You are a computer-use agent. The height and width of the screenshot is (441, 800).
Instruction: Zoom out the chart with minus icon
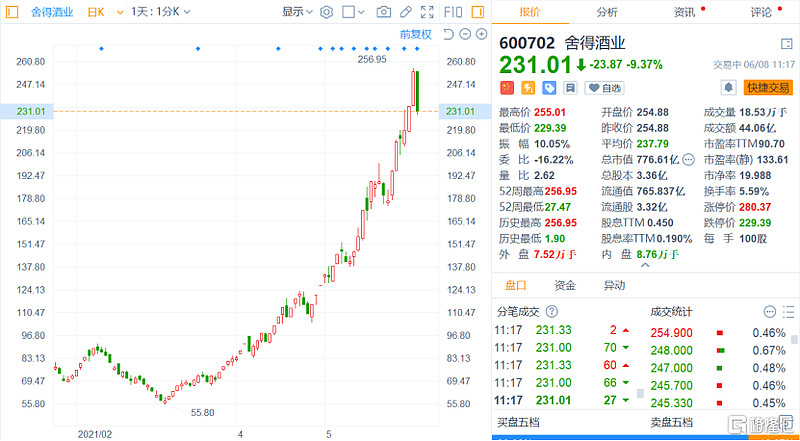pyautogui.click(x=465, y=34)
